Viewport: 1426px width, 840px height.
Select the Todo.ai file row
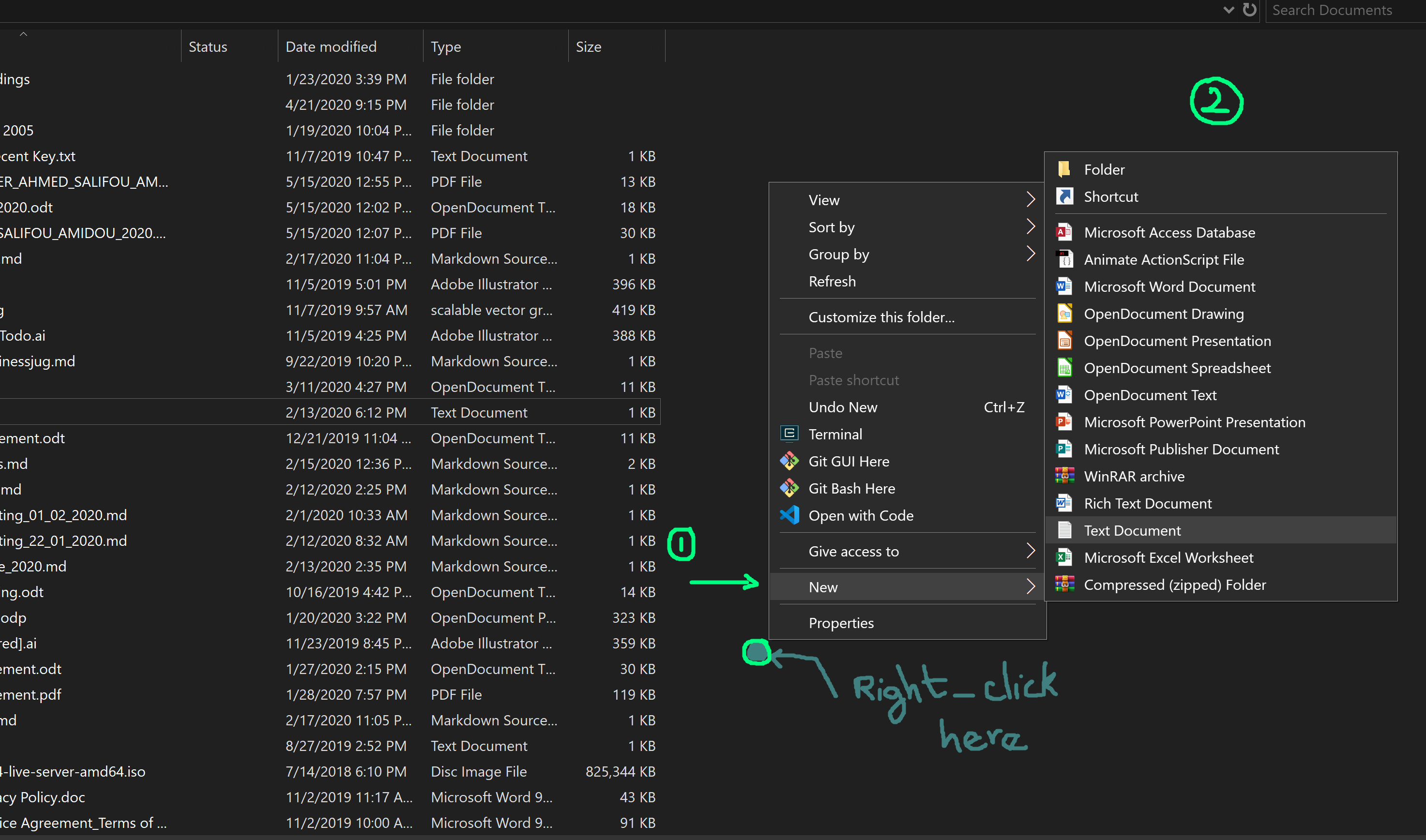click(x=330, y=336)
